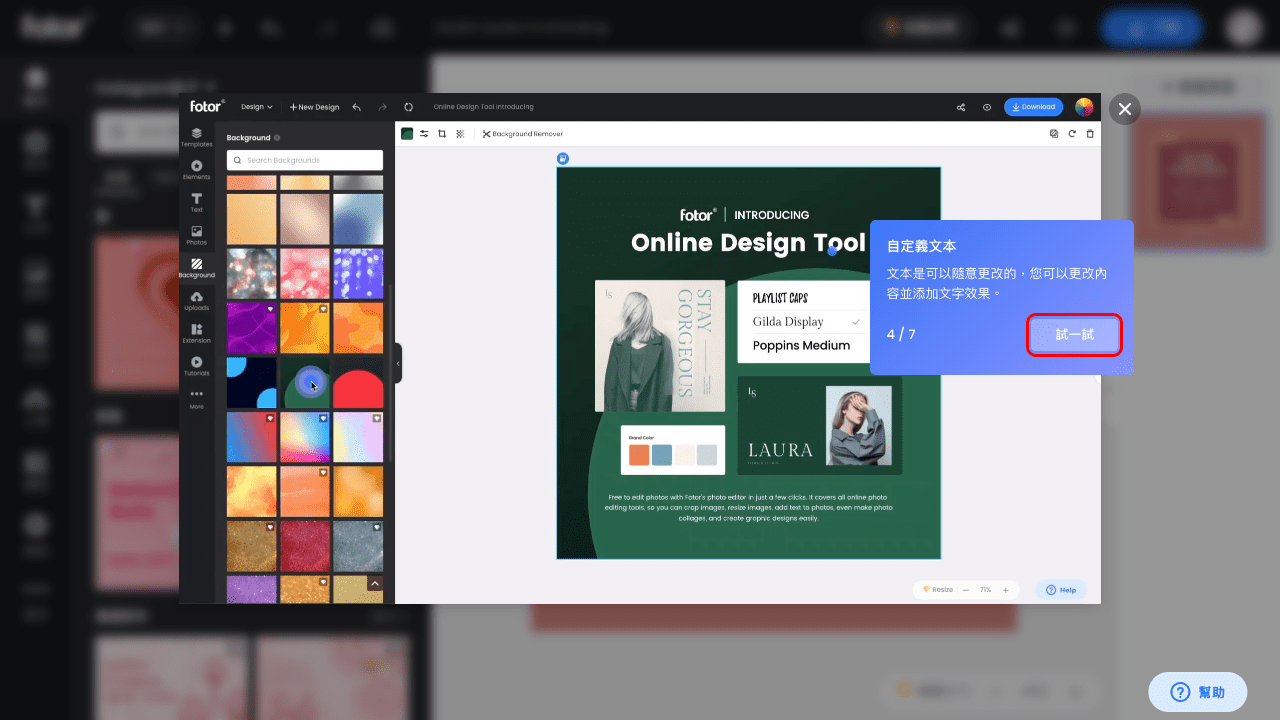Open the Tutorials panel in the sidebar
The width and height of the screenshot is (1280, 720).
pyautogui.click(x=196, y=366)
